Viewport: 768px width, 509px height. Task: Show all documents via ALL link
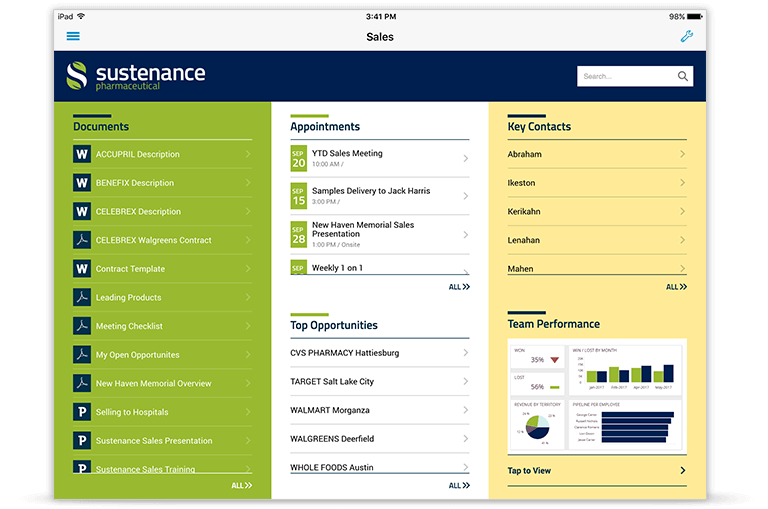(x=241, y=485)
